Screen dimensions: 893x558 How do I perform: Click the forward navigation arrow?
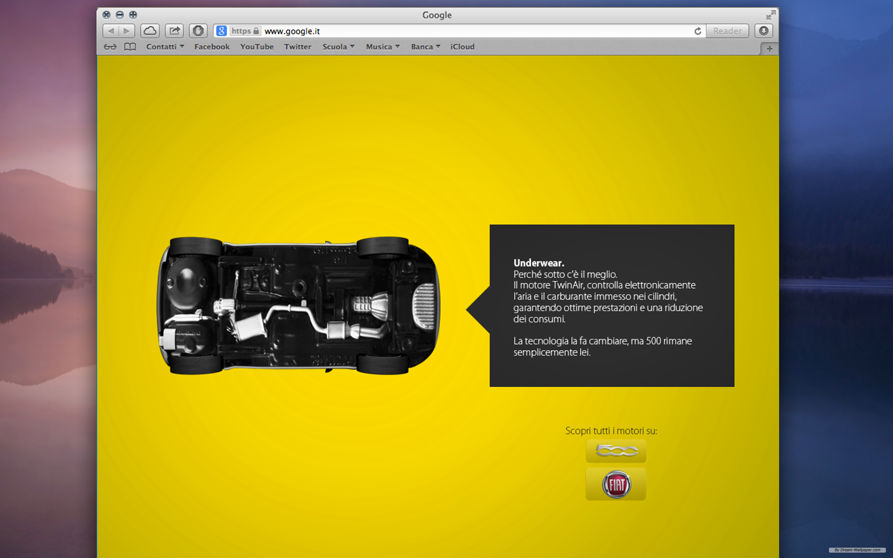click(126, 31)
